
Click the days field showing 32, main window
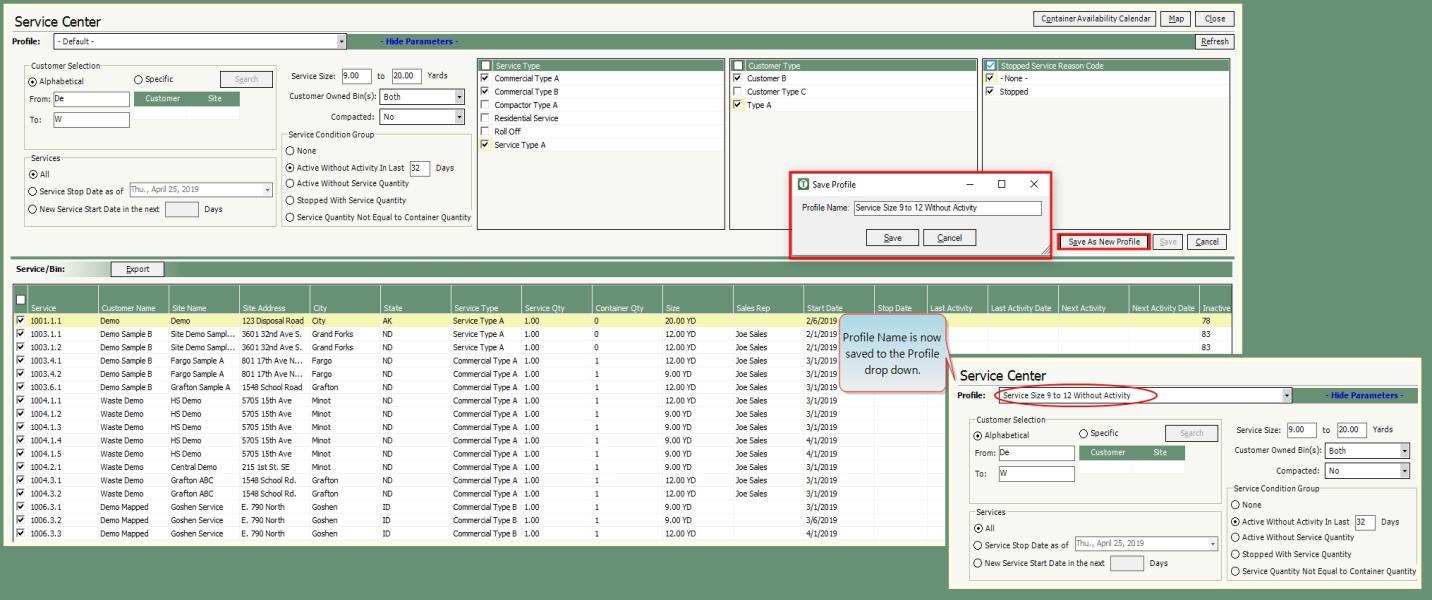[420, 168]
